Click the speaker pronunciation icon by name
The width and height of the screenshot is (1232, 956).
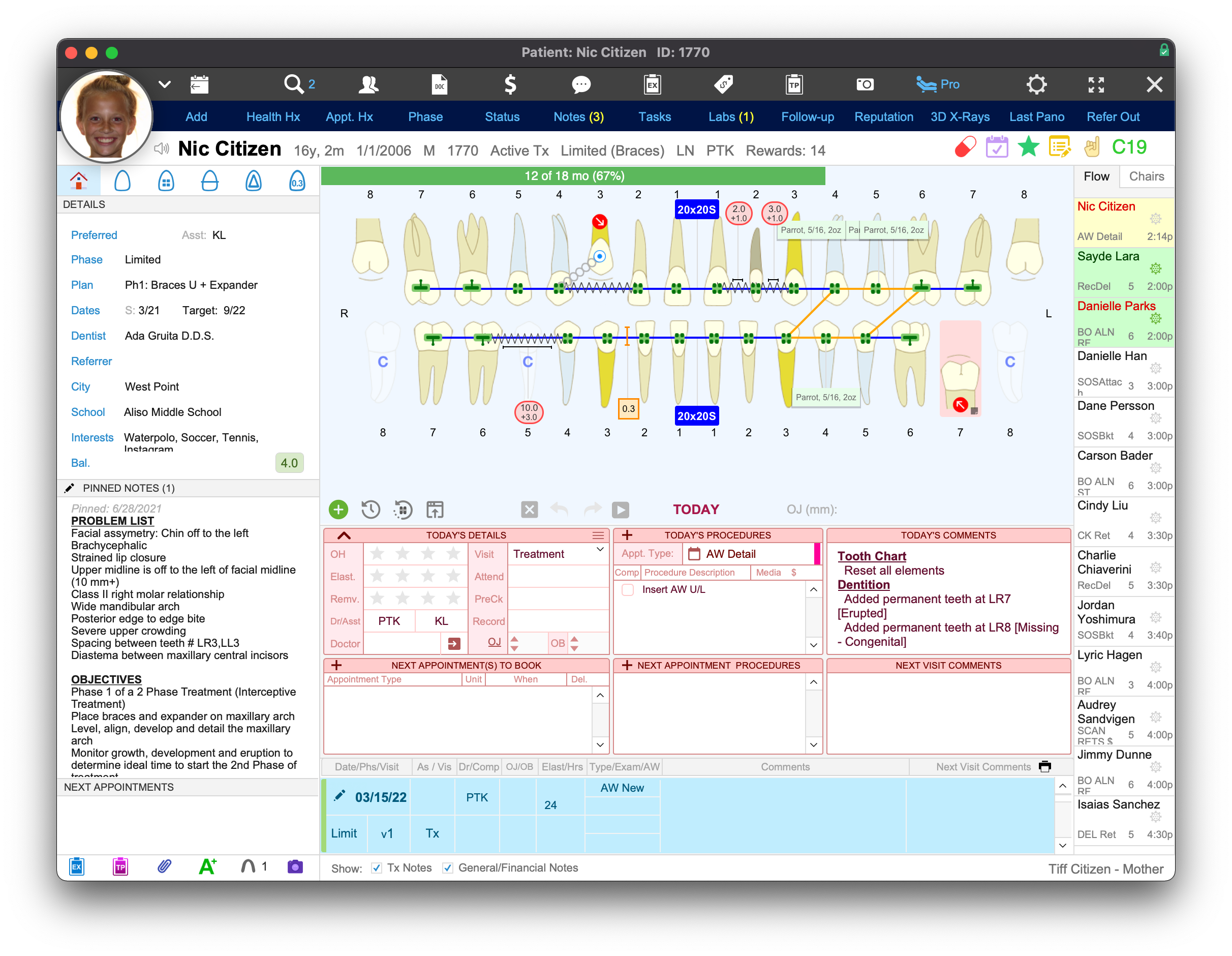click(162, 149)
